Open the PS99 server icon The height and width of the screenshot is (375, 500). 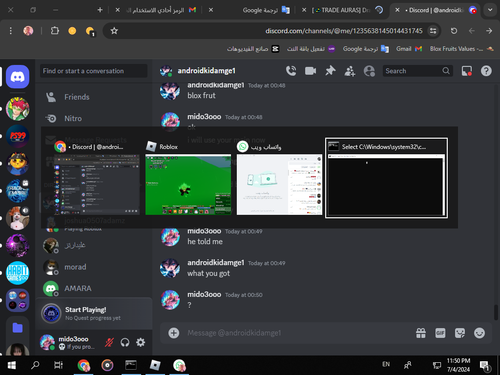[18, 136]
